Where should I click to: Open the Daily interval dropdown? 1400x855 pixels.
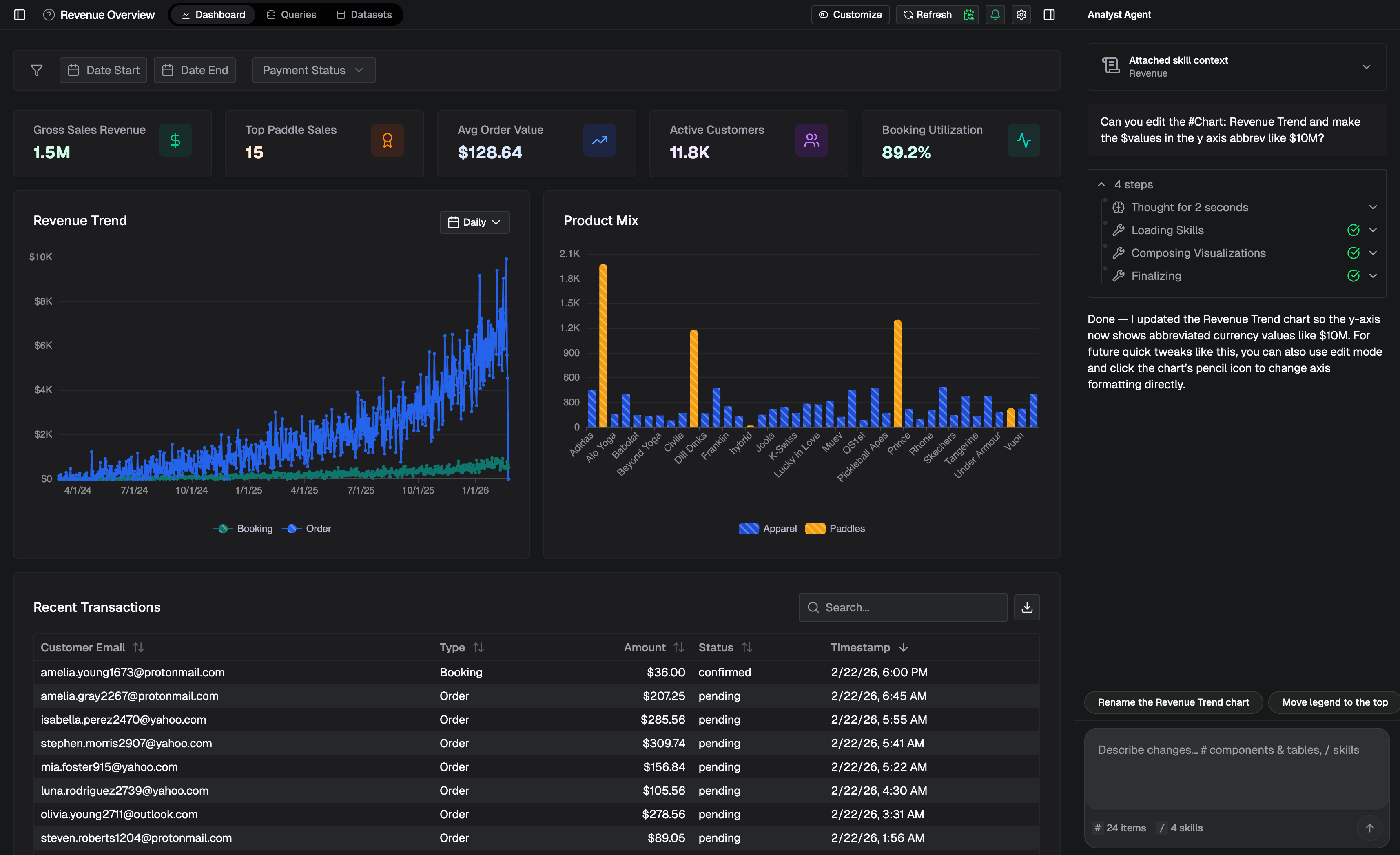coord(474,222)
